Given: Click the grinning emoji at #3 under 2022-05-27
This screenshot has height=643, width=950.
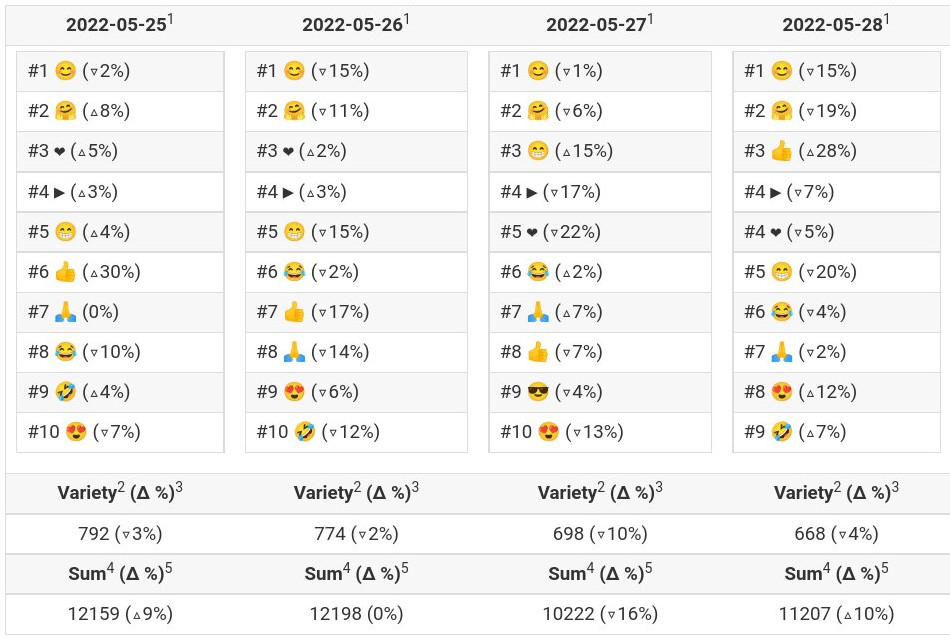Looking at the screenshot, I should coord(538,151).
